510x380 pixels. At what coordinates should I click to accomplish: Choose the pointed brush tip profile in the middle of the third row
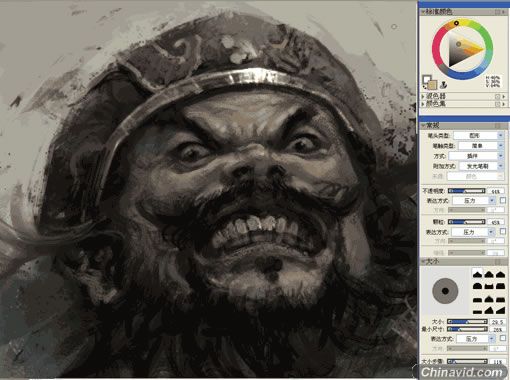tap(489, 299)
